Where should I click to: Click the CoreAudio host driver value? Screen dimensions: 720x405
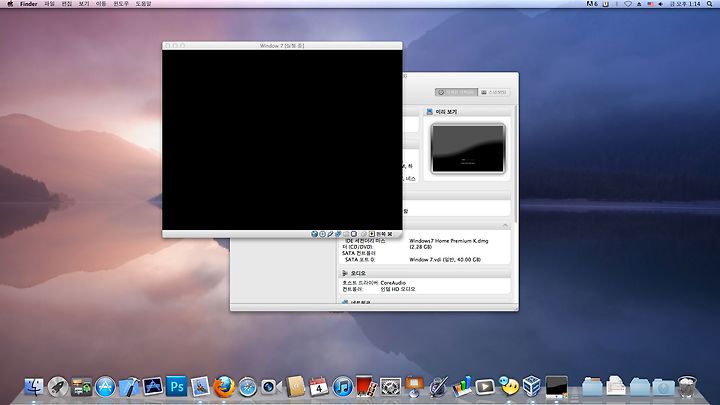tap(393, 283)
